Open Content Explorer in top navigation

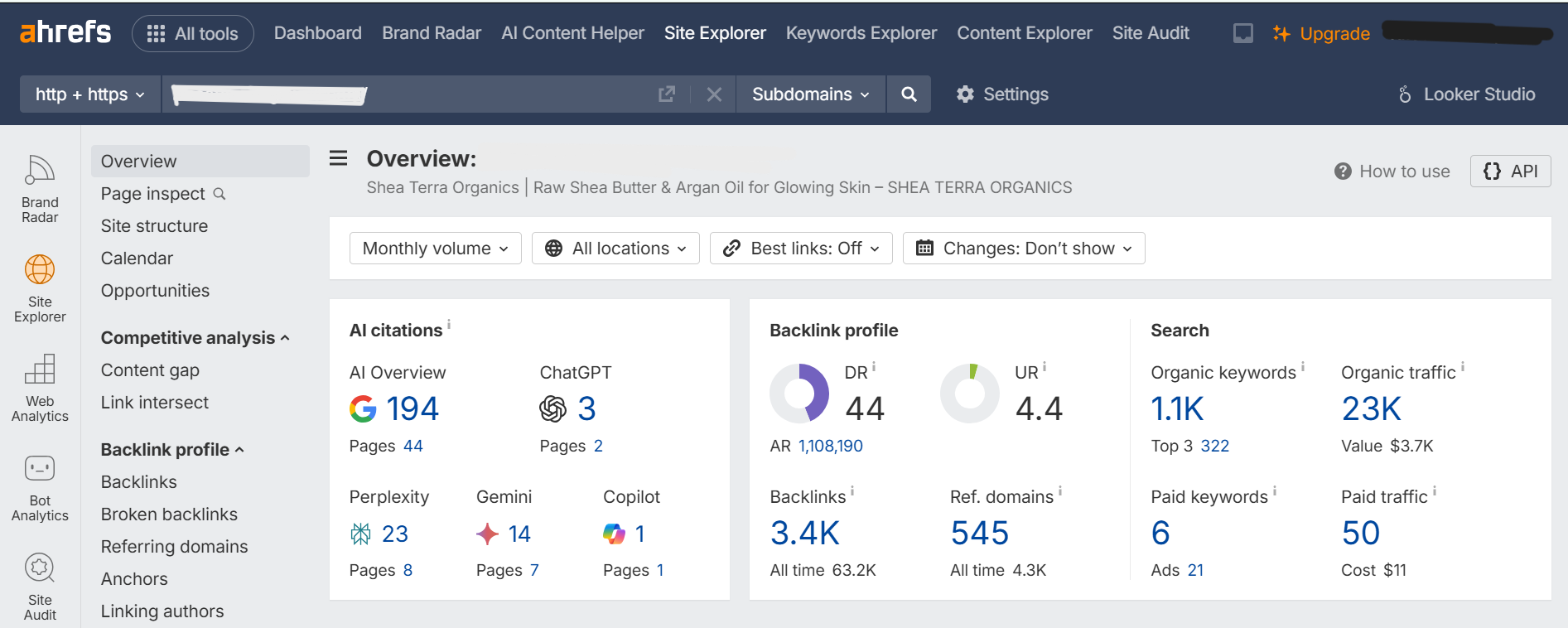tap(1025, 33)
